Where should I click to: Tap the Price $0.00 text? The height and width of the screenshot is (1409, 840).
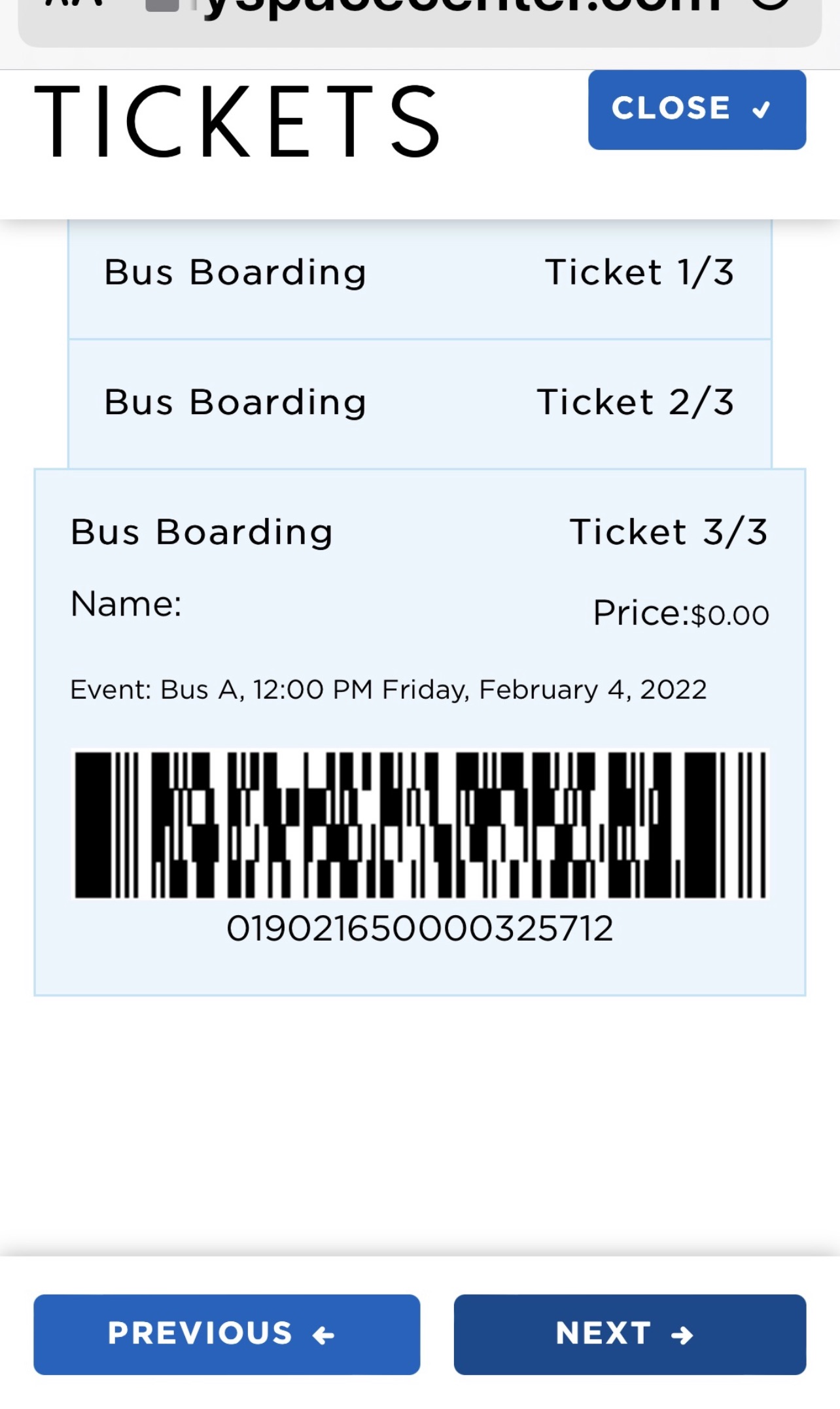680,614
